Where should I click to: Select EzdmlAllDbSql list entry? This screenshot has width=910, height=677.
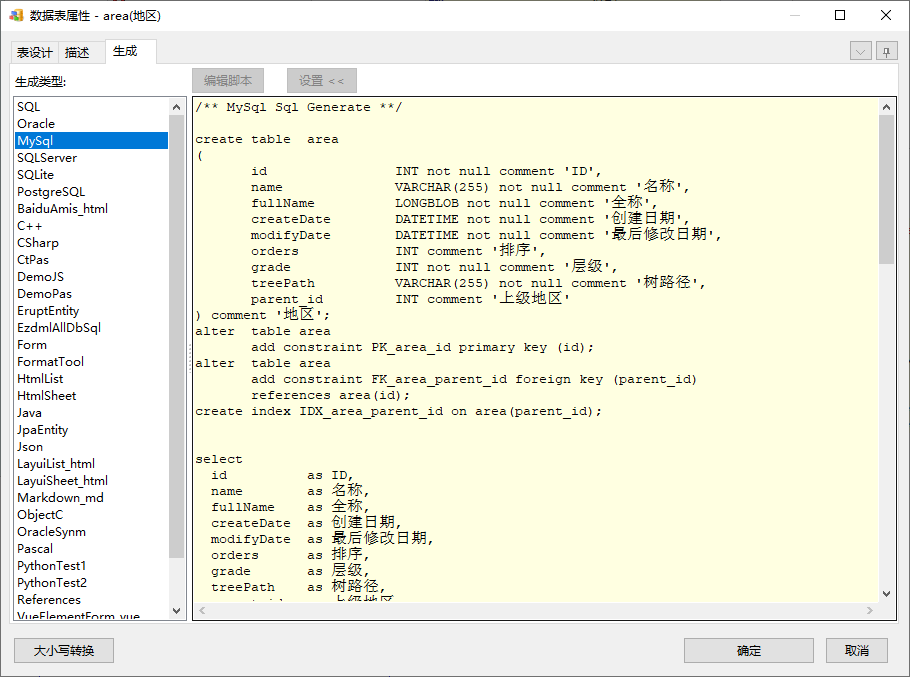(91, 328)
